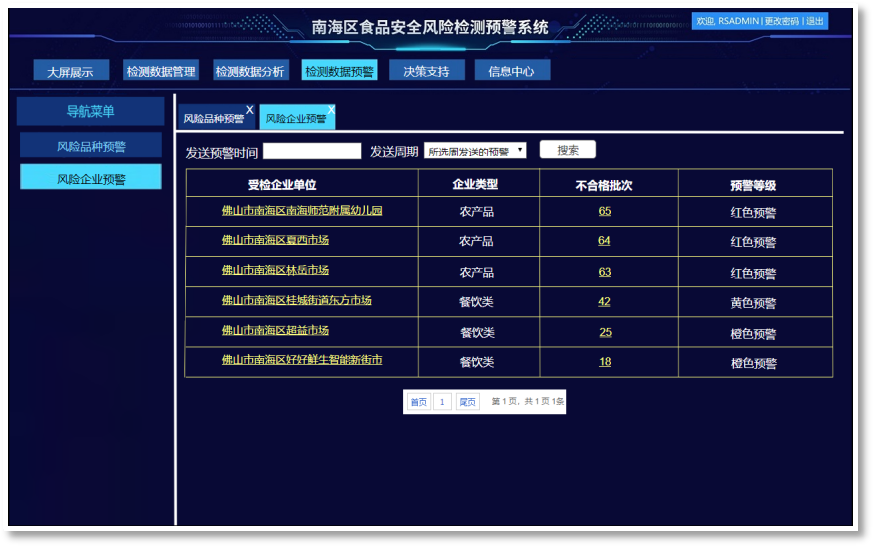
Task: Close the 风险品种预警 tab with X
Action: 250,110
